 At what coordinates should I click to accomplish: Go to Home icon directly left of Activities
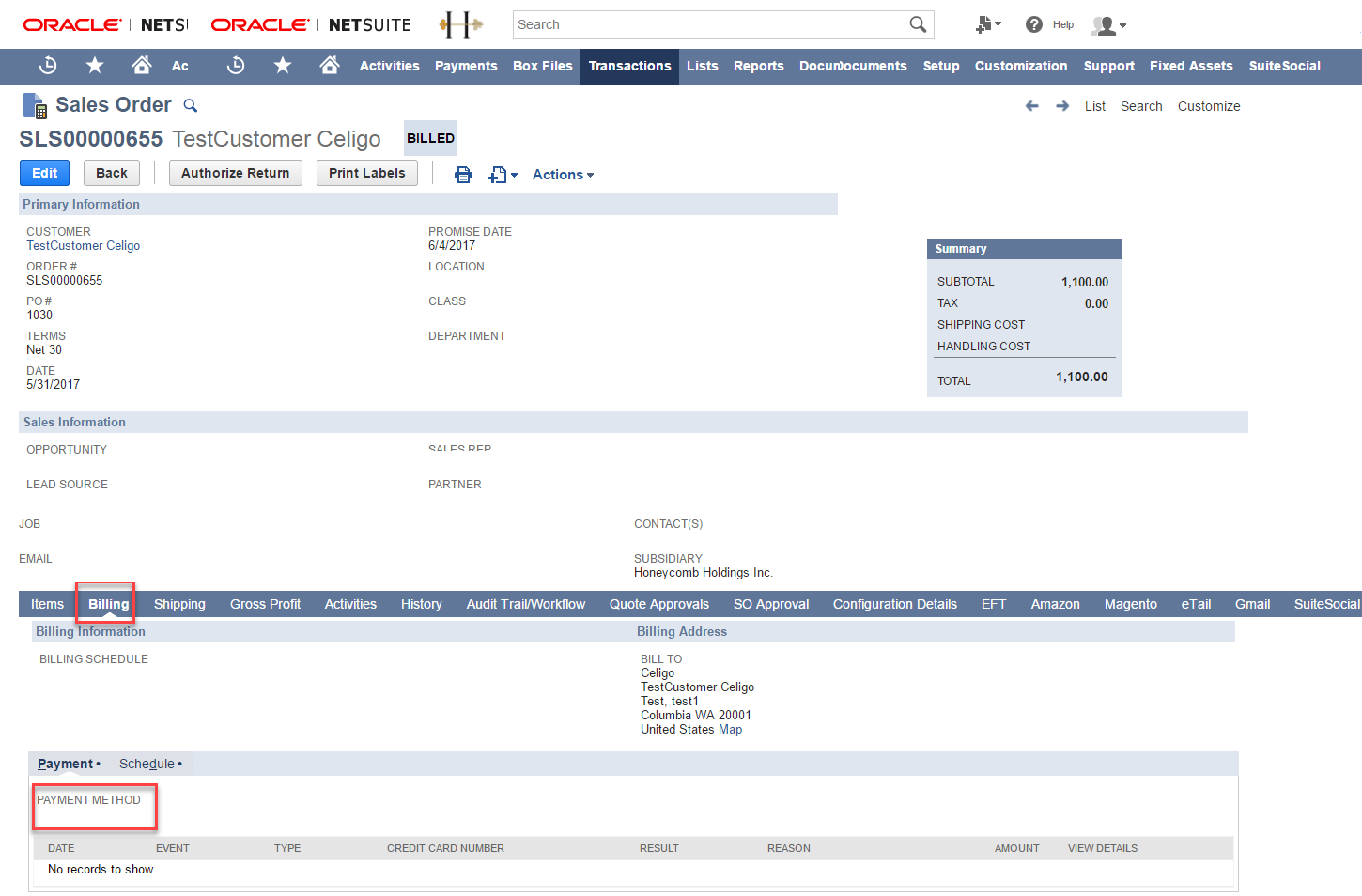pos(330,65)
